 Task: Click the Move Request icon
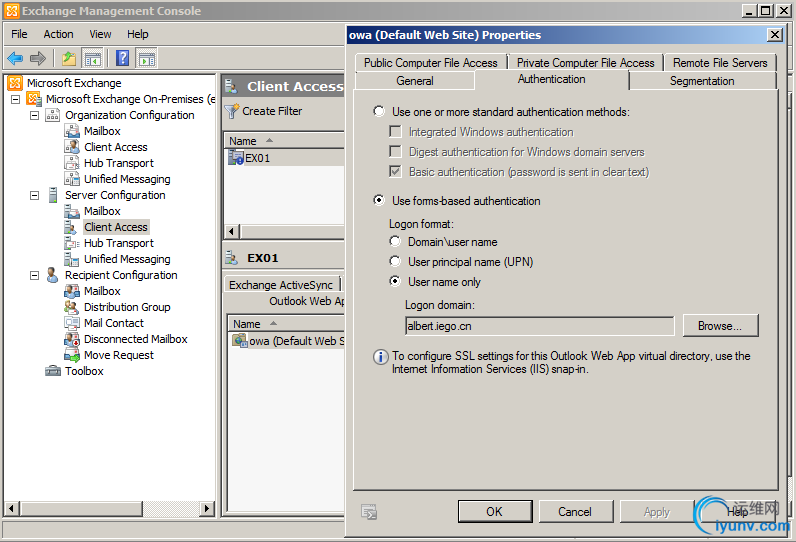[72, 355]
